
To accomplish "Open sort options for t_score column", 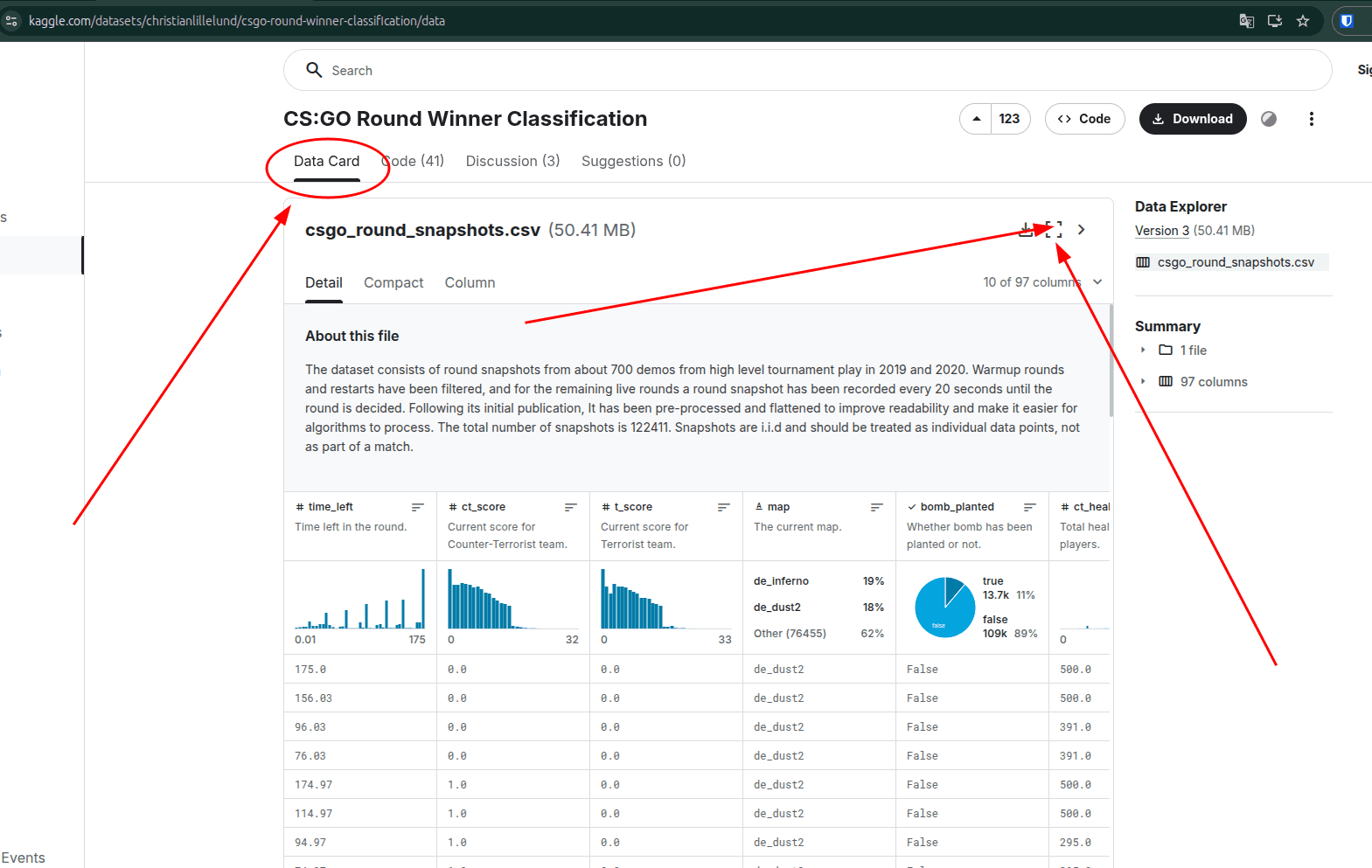I will pyautogui.click(x=724, y=507).
